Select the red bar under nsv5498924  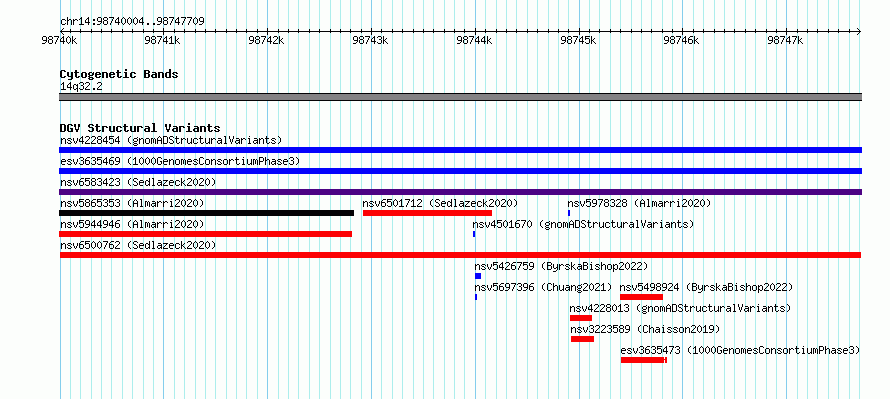click(x=641, y=297)
